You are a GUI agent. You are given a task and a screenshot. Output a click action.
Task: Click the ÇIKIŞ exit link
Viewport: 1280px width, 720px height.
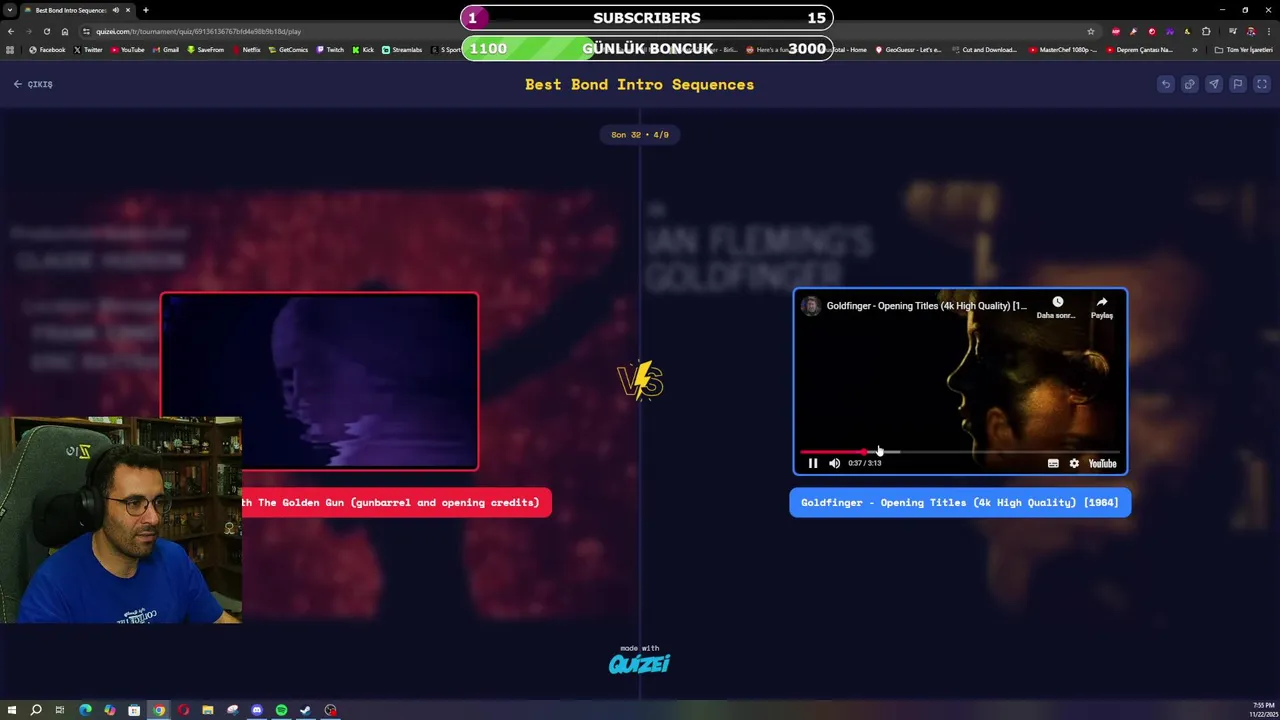(33, 84)
